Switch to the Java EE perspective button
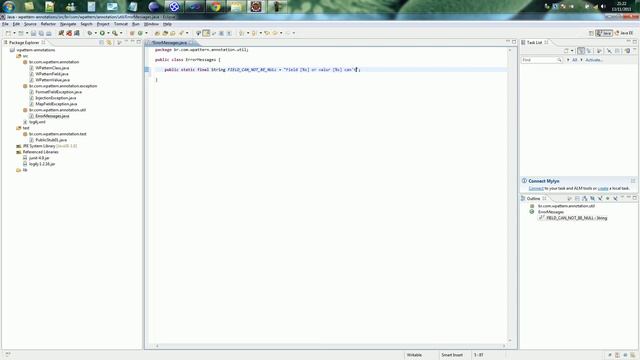Viewport: 640px width, 360px height. pos(624,33)
